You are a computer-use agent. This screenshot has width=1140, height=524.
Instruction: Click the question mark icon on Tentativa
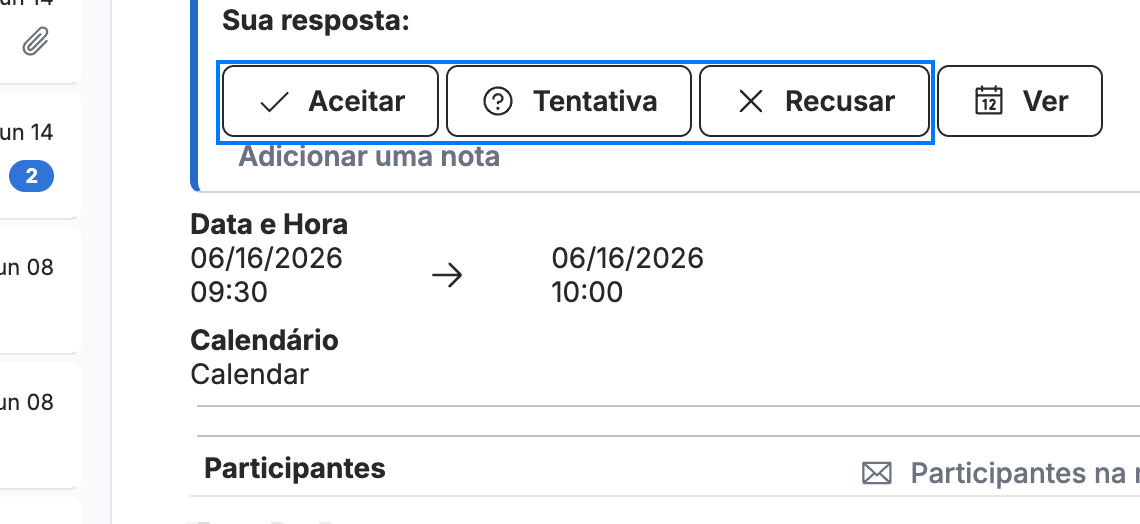pos(498,102)
